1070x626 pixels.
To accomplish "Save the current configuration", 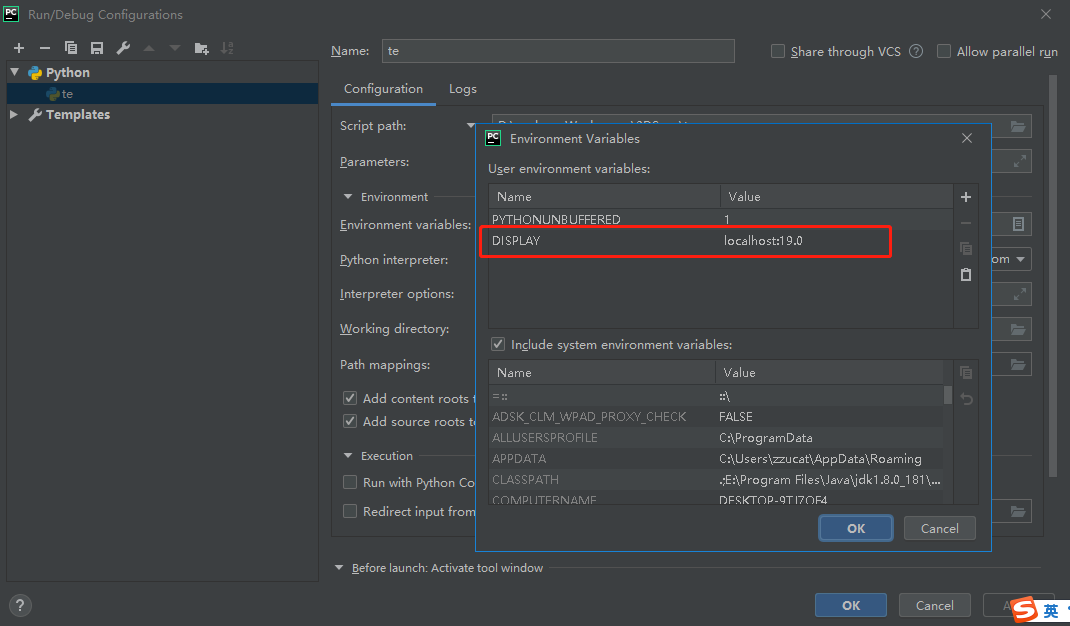I will [x=95, y=47].
